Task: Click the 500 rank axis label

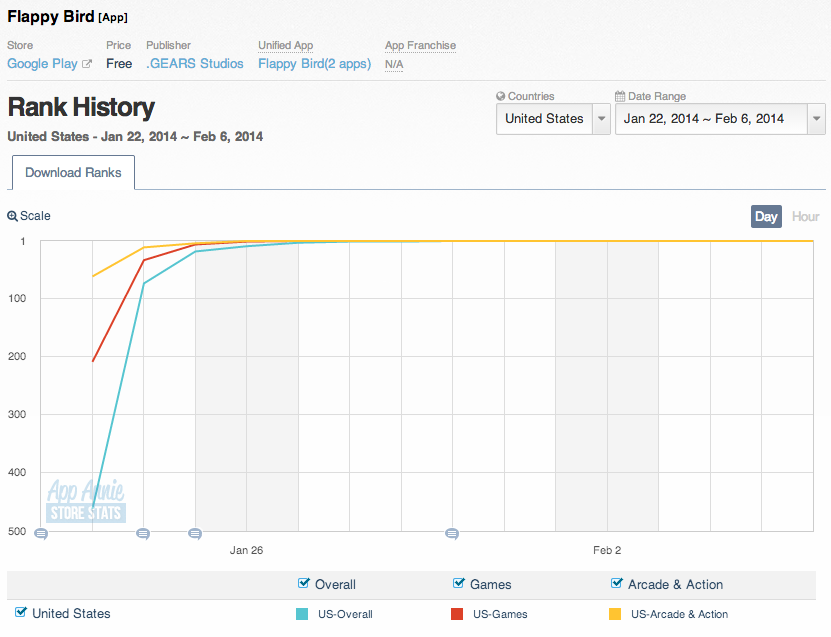Action: [17, 531]
